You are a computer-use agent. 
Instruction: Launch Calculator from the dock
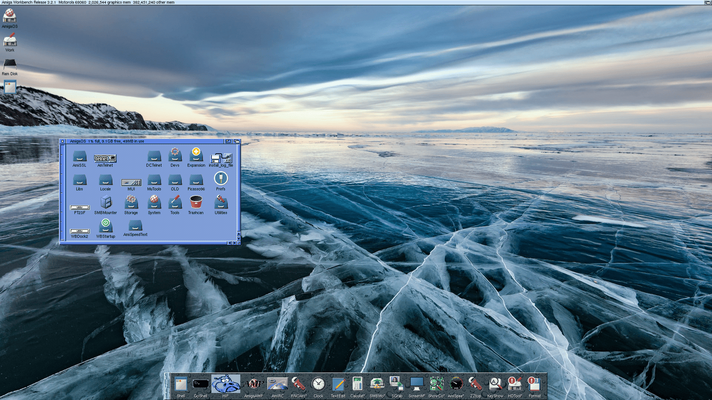[x=357, y=383]
